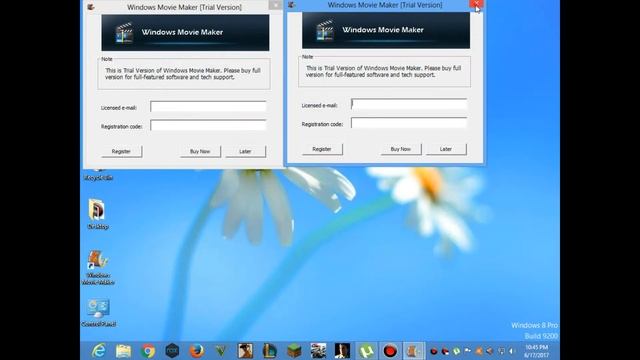The height and width of the screenshot is (360, 640).
Task: Select Windows Movie Maker desktop shortcut
Action: [x=98, y=267]
